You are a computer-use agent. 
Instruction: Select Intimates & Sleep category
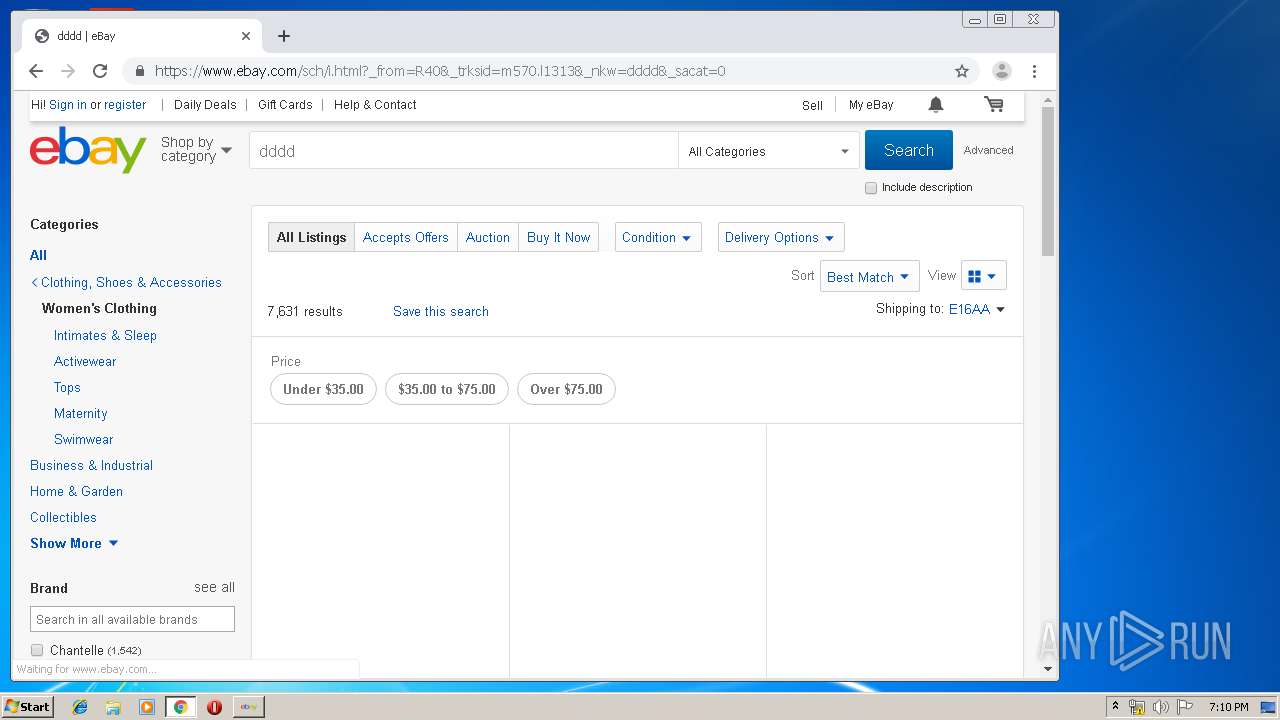[105, 335]
